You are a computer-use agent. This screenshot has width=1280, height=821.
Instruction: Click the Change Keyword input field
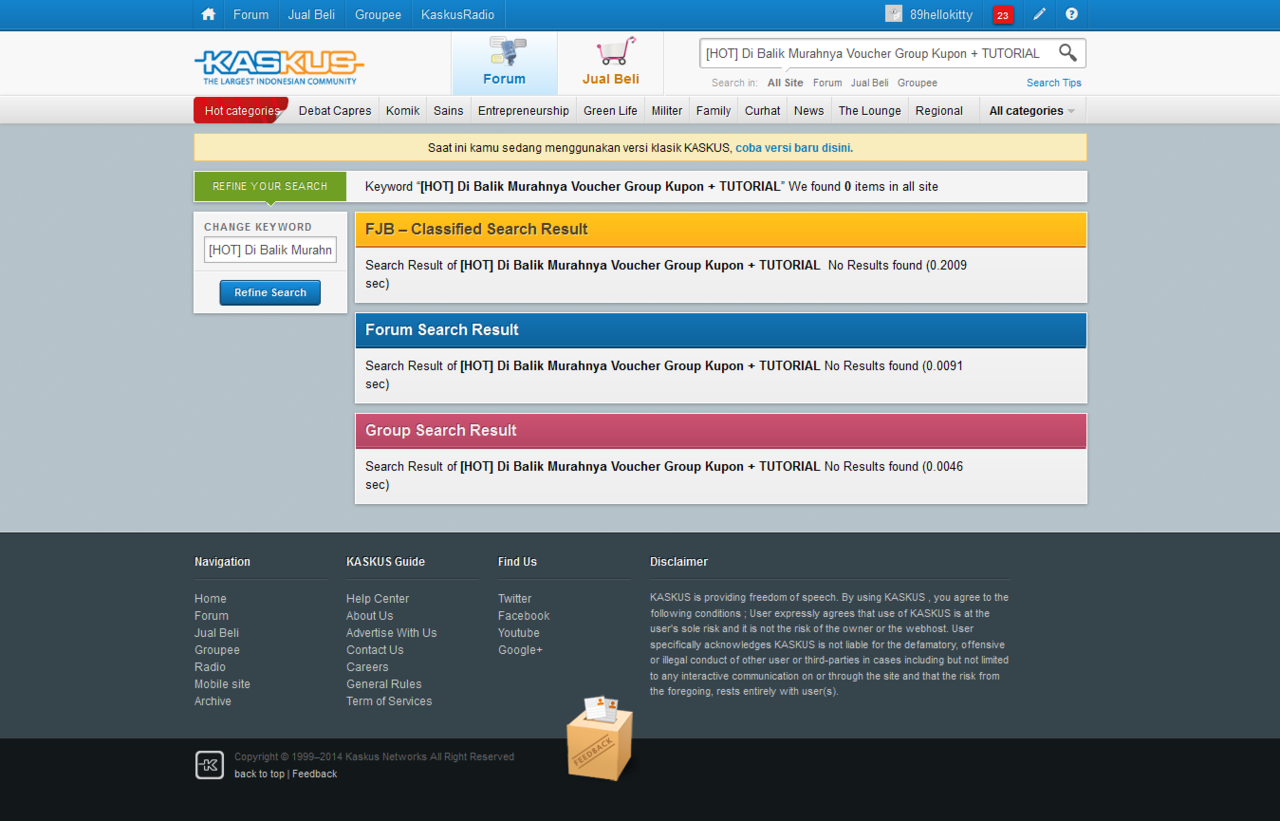(270, 250)
